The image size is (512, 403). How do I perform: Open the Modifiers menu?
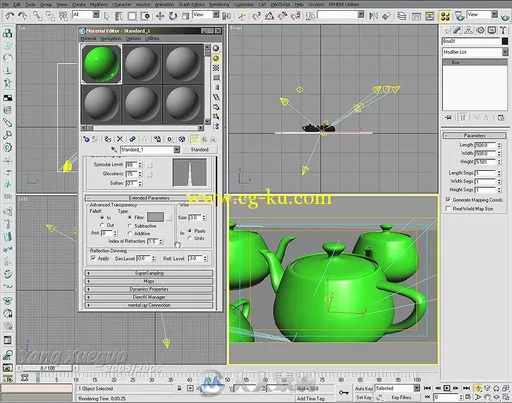tap(99, 4)
